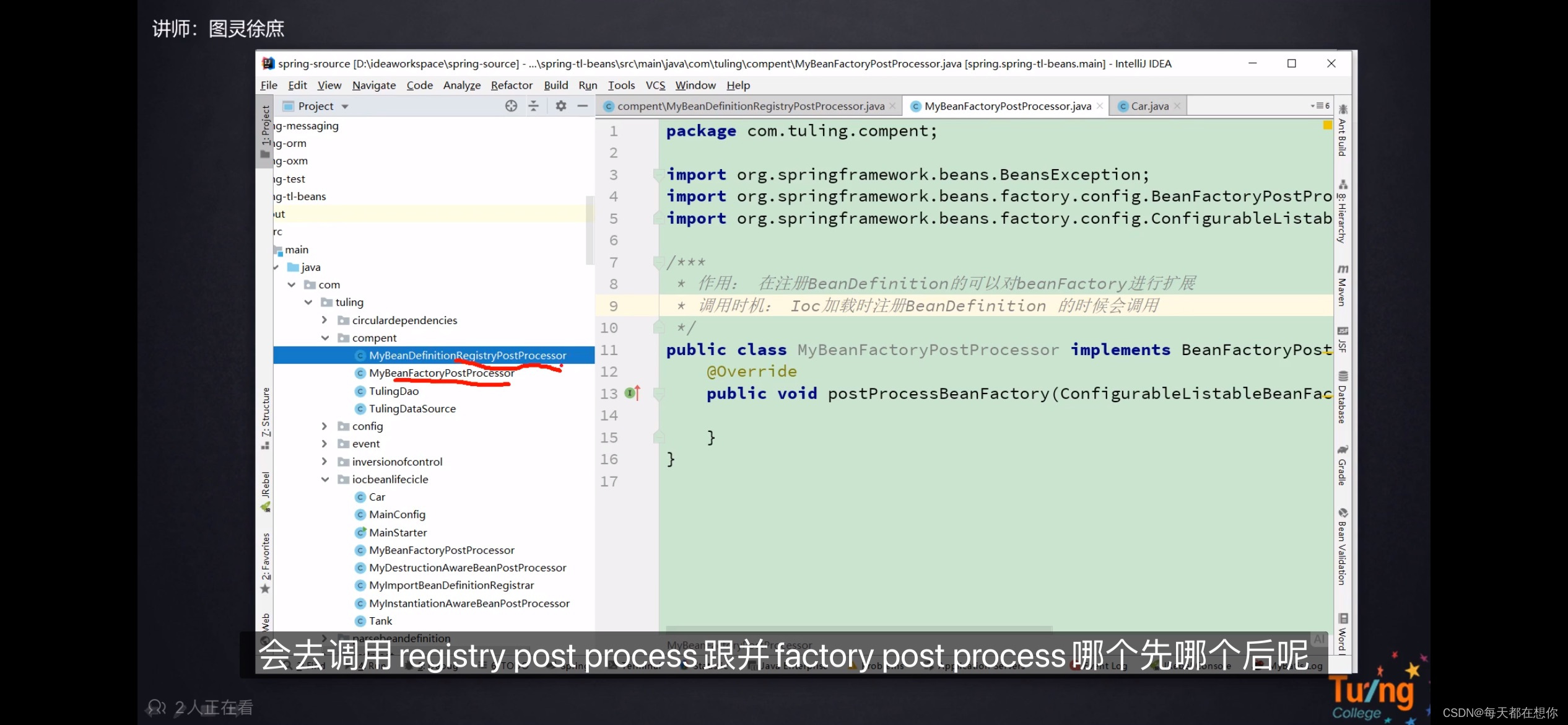The width and height of the screenshot is (1568, 725).
Task: Click the @Override annotation on line 12
Action: pos(752,371)
